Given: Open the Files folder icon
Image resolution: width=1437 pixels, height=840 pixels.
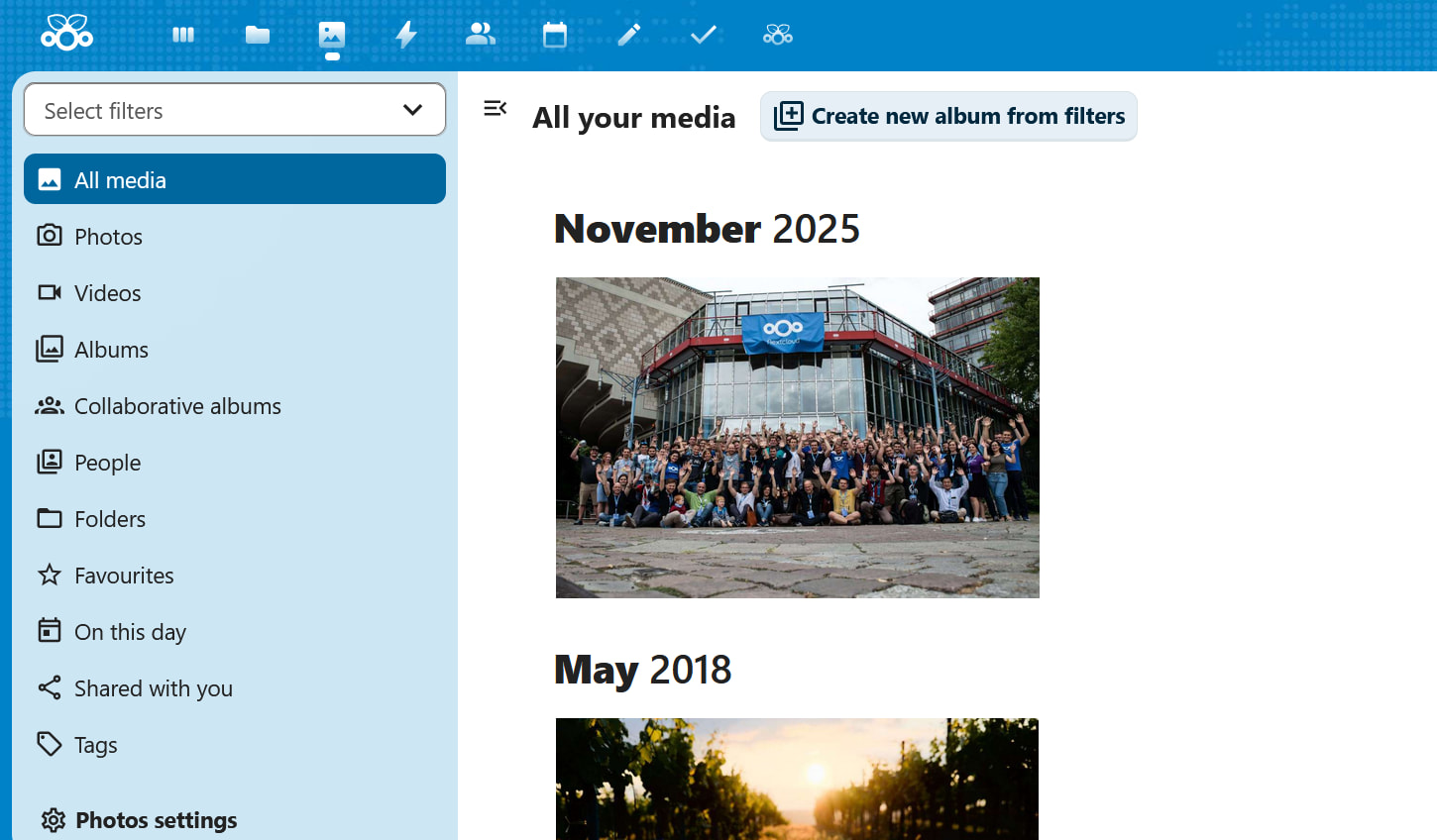Looking at the screenshot, I should pos(258,35).
